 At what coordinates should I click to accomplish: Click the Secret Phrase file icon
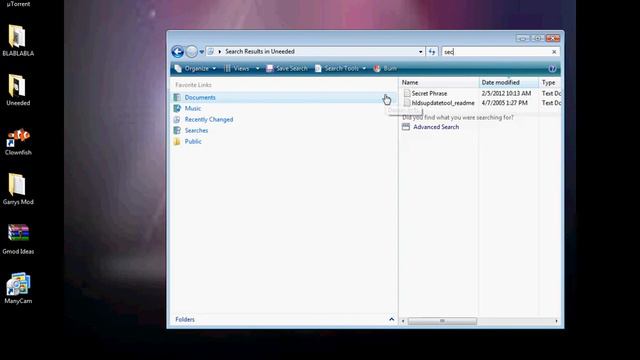pos(407,93)
